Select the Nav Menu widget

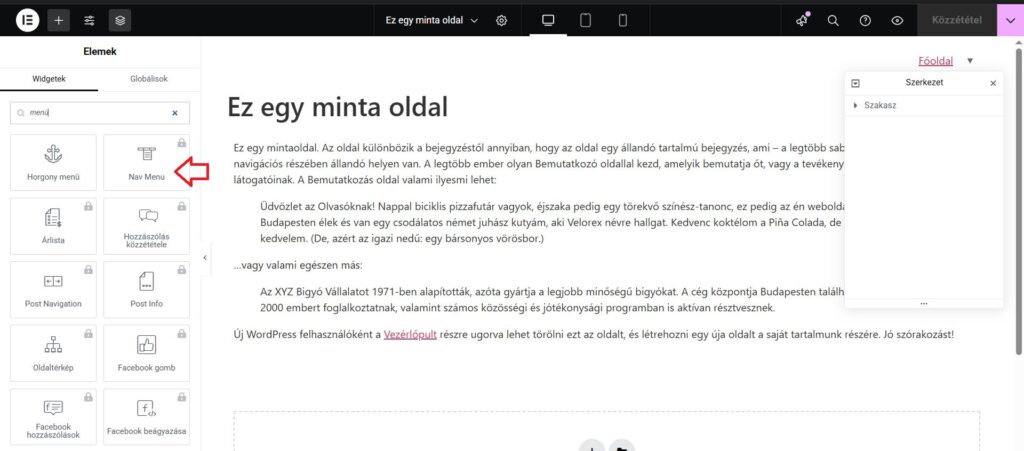146,163
